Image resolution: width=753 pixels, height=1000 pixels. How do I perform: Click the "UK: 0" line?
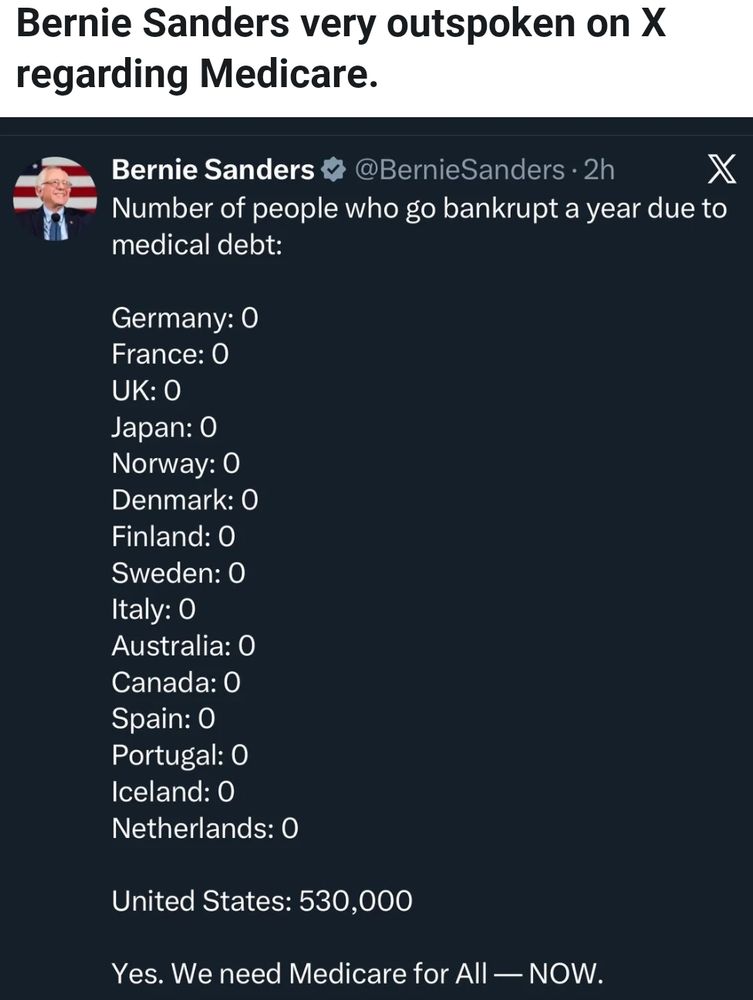pos(146,391)
